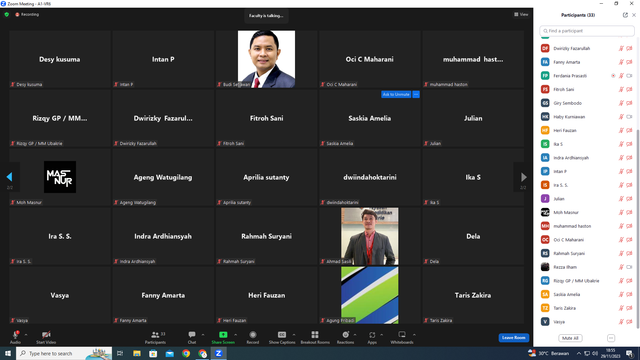Enable Show Captions
The image size is (640, 360).
(x=282, y=337)
